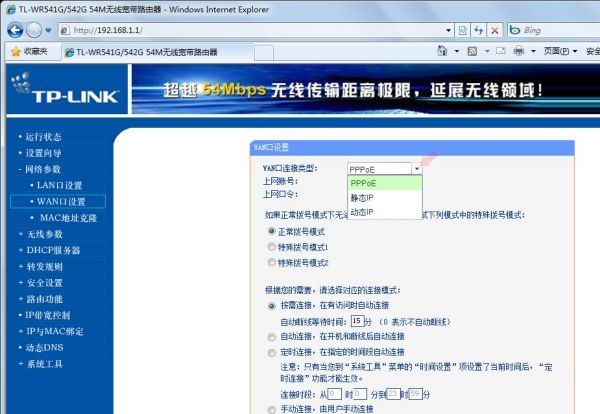Open 设置向导 in sidebar
The image size is (600, 414).
[43, 153]
